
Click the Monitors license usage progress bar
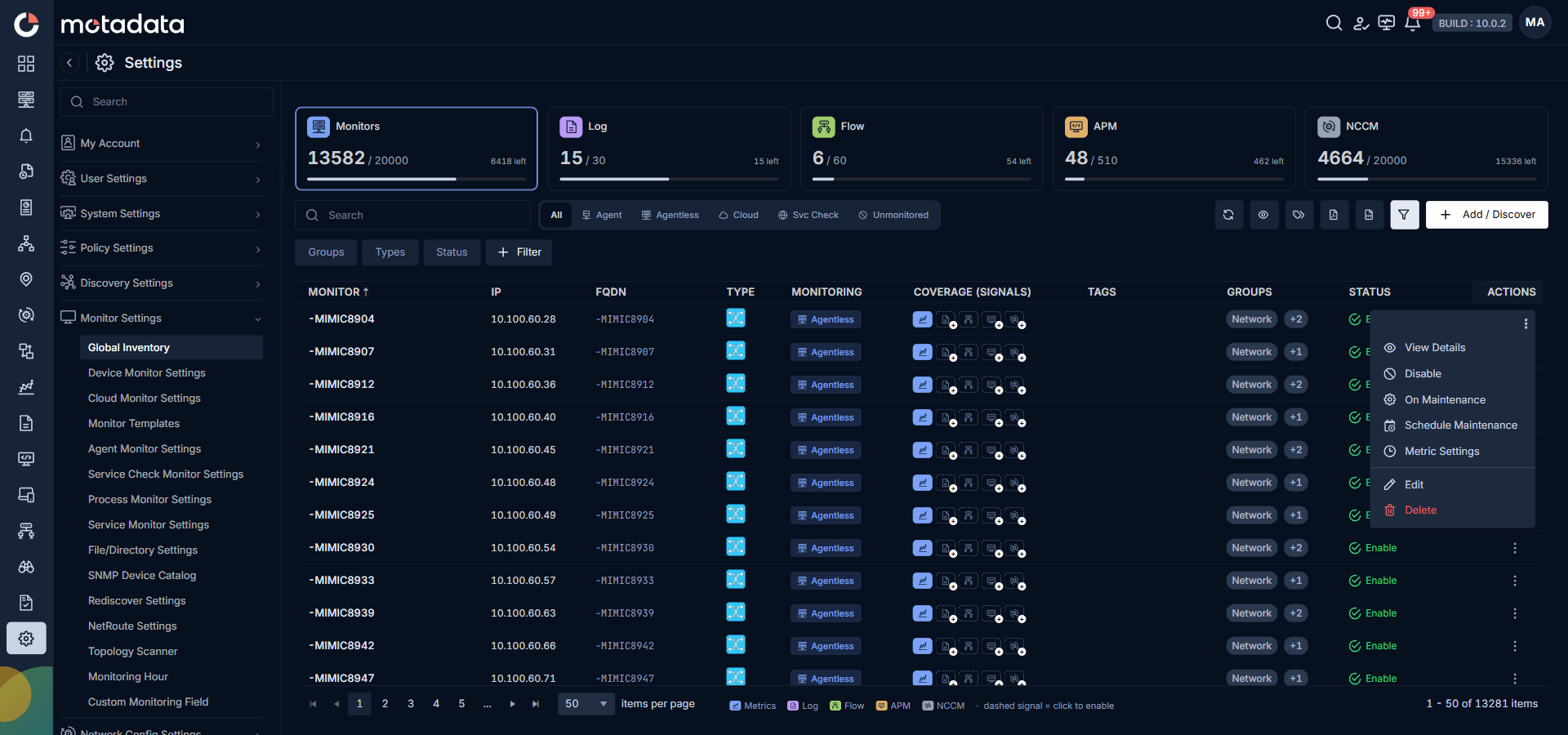coord(416,179)
